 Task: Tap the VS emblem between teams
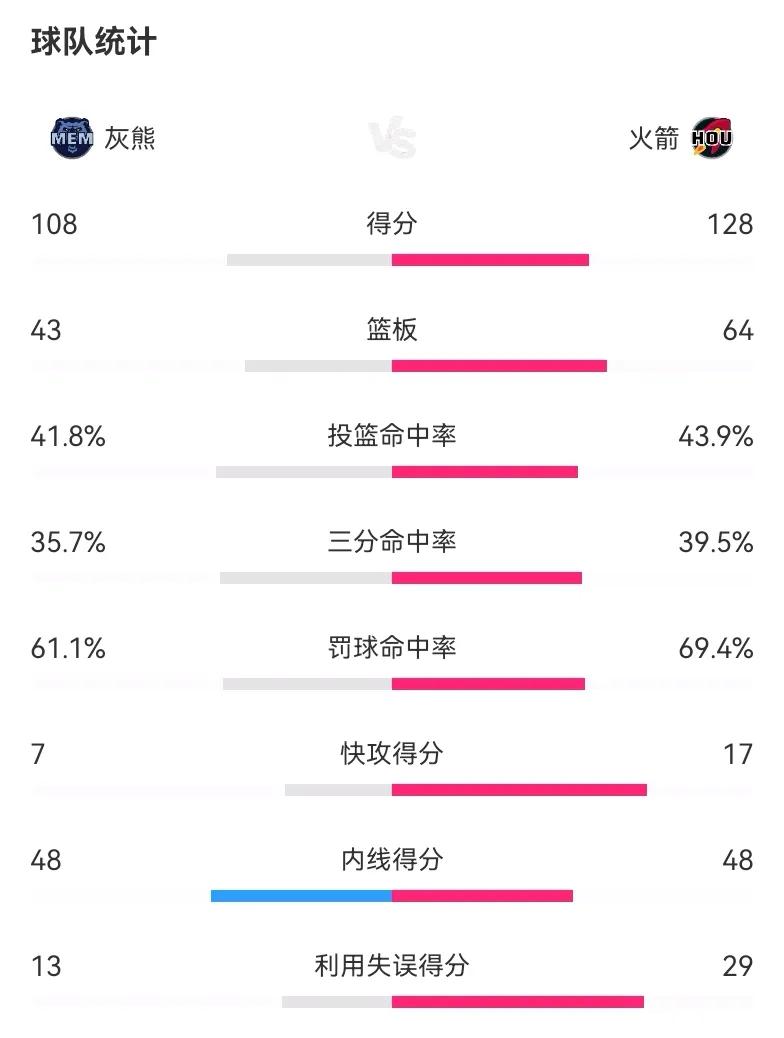pos(392,138)
